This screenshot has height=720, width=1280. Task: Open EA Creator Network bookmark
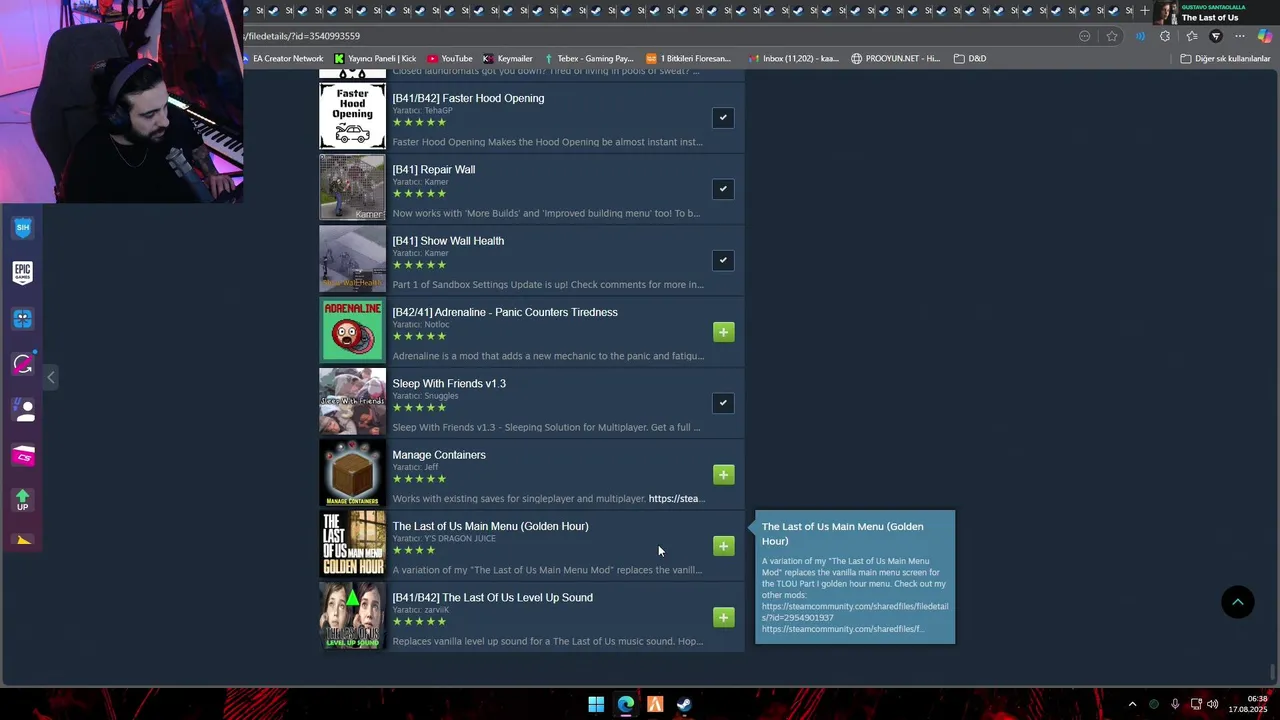point(284,59)
